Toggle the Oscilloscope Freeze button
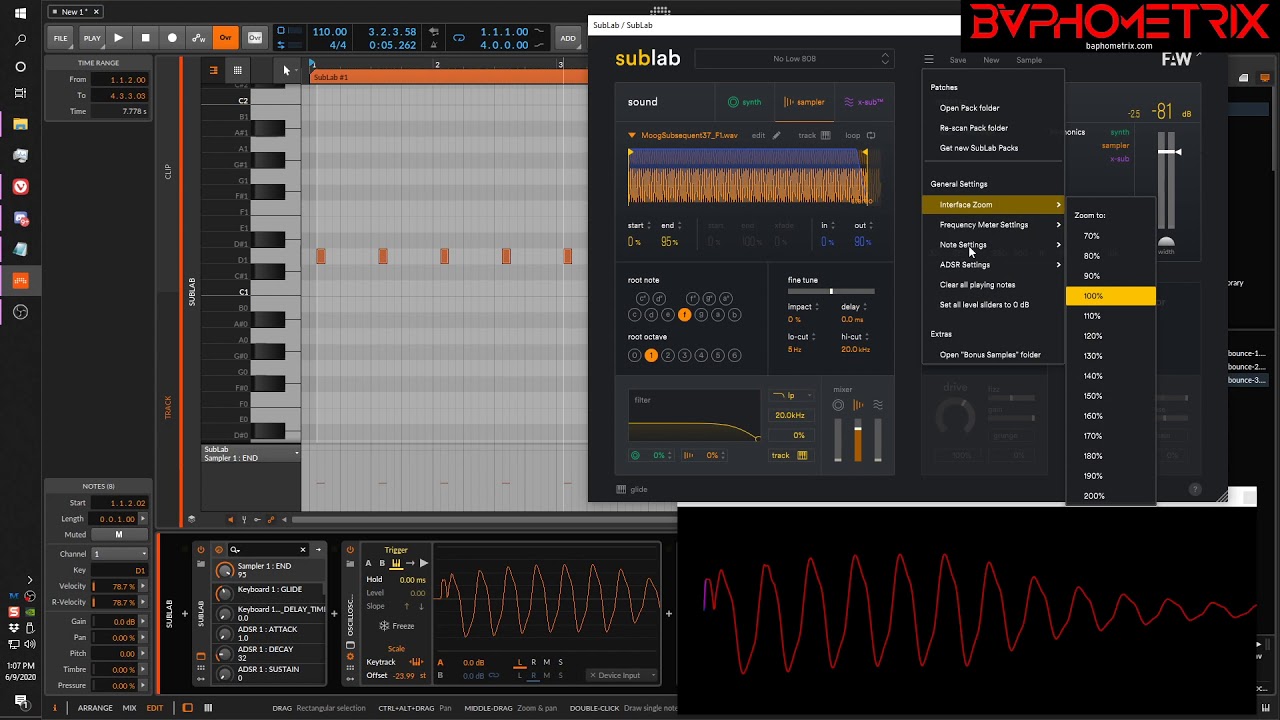The image size is (1280, 720). click(x=396, y=626)
